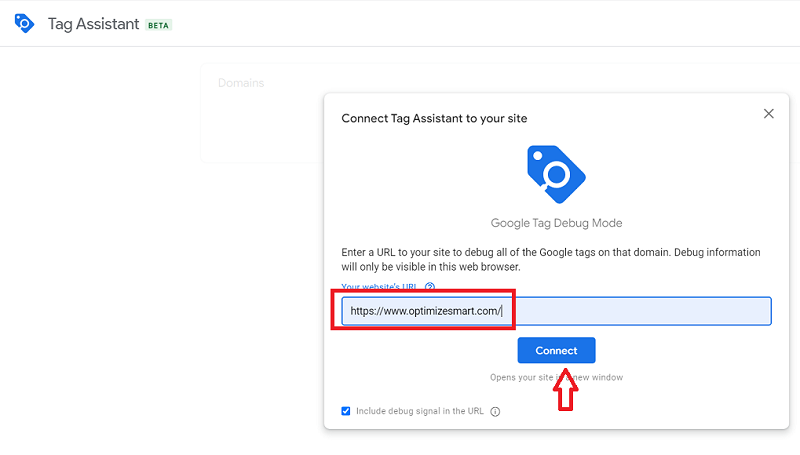Close the Connect Tag Assistant dialog
The width and height of the screenshot is (800, 455).
pyautogui.click(x=768, y=114)
